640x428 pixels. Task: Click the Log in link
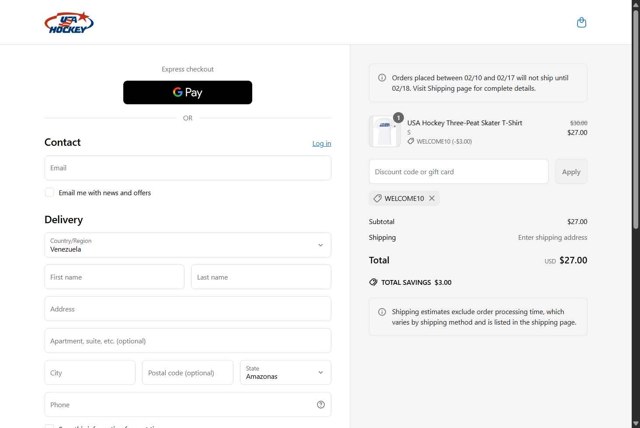point(321,143)
